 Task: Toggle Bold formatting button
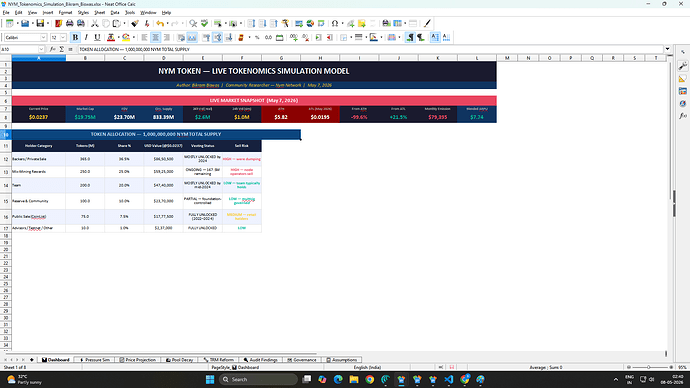[x=75, y=37]
